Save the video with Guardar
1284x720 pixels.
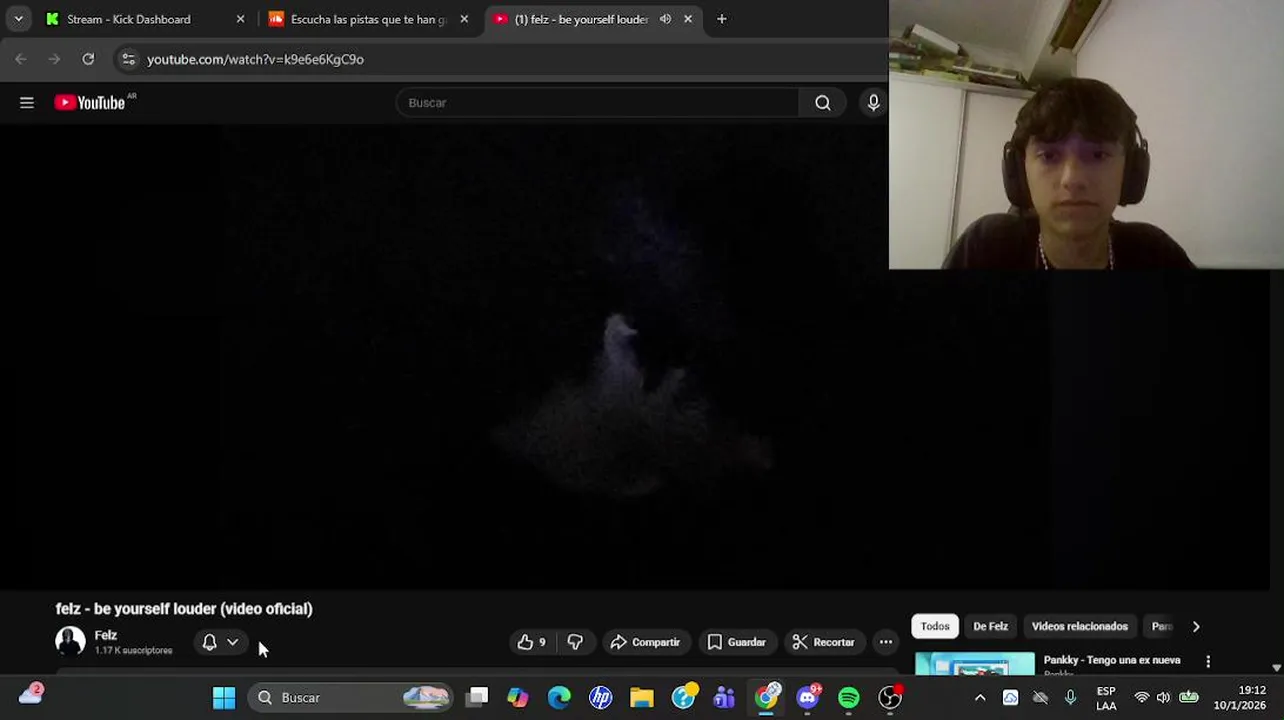click(x=737, y=642)
